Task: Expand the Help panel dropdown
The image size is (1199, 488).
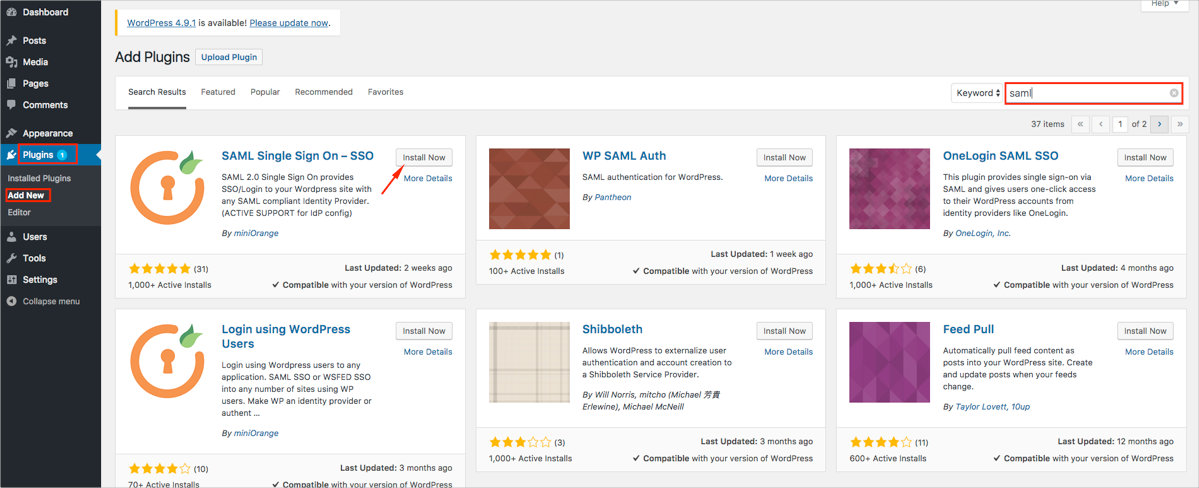Action: coord(1165,4)
